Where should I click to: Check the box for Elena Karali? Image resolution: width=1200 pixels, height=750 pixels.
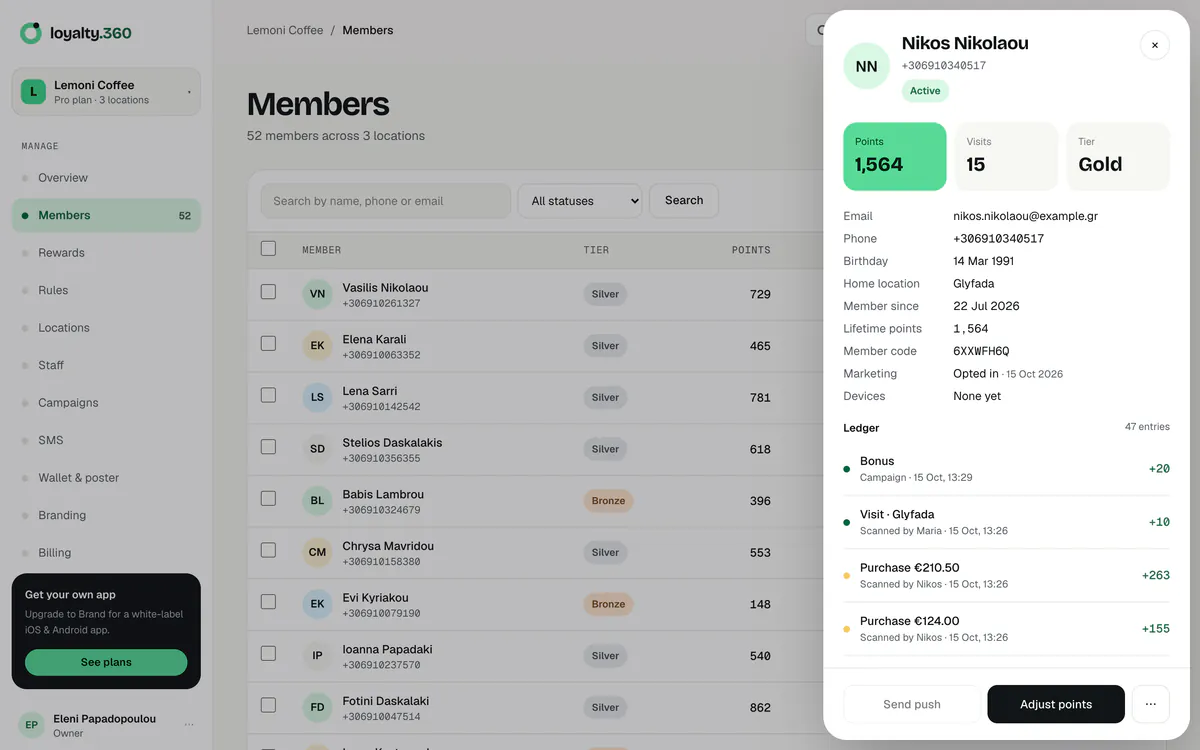click(268, 343)
